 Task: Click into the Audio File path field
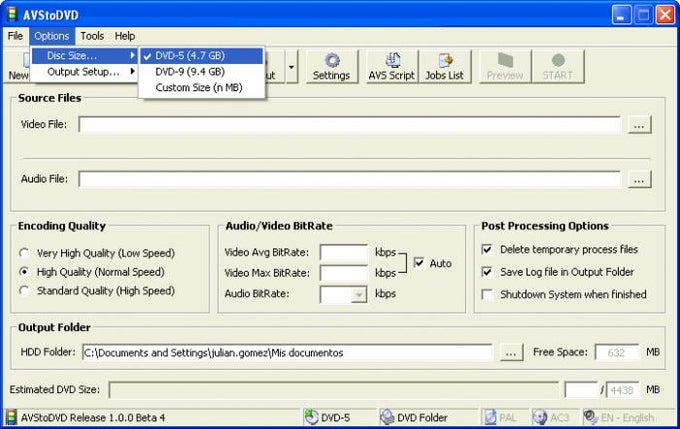click(350, 179)
